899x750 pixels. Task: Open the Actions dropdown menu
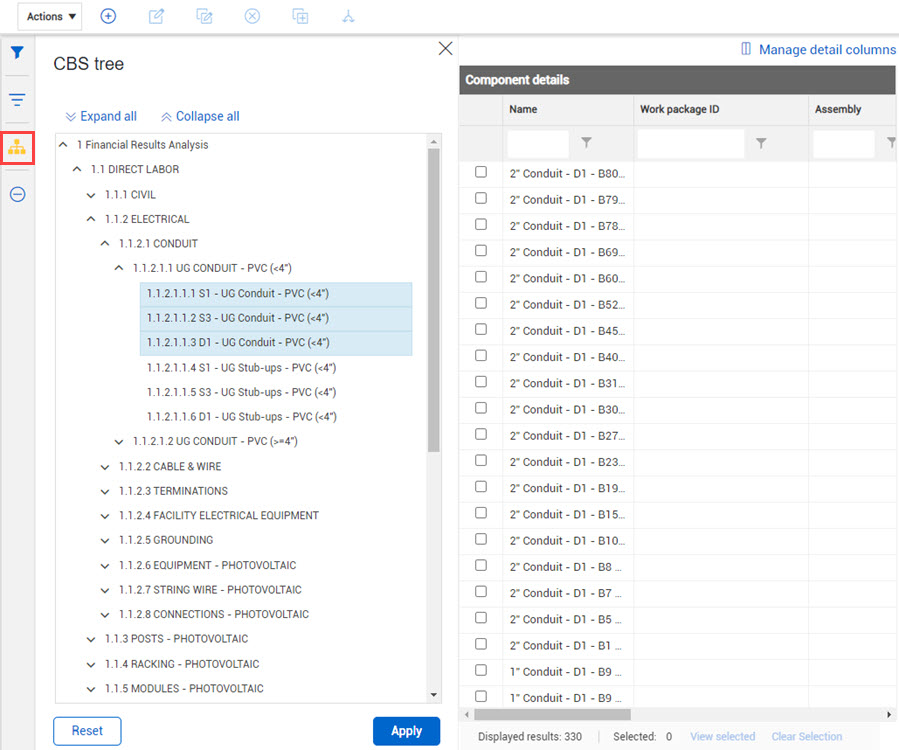(x=50, y=16)
